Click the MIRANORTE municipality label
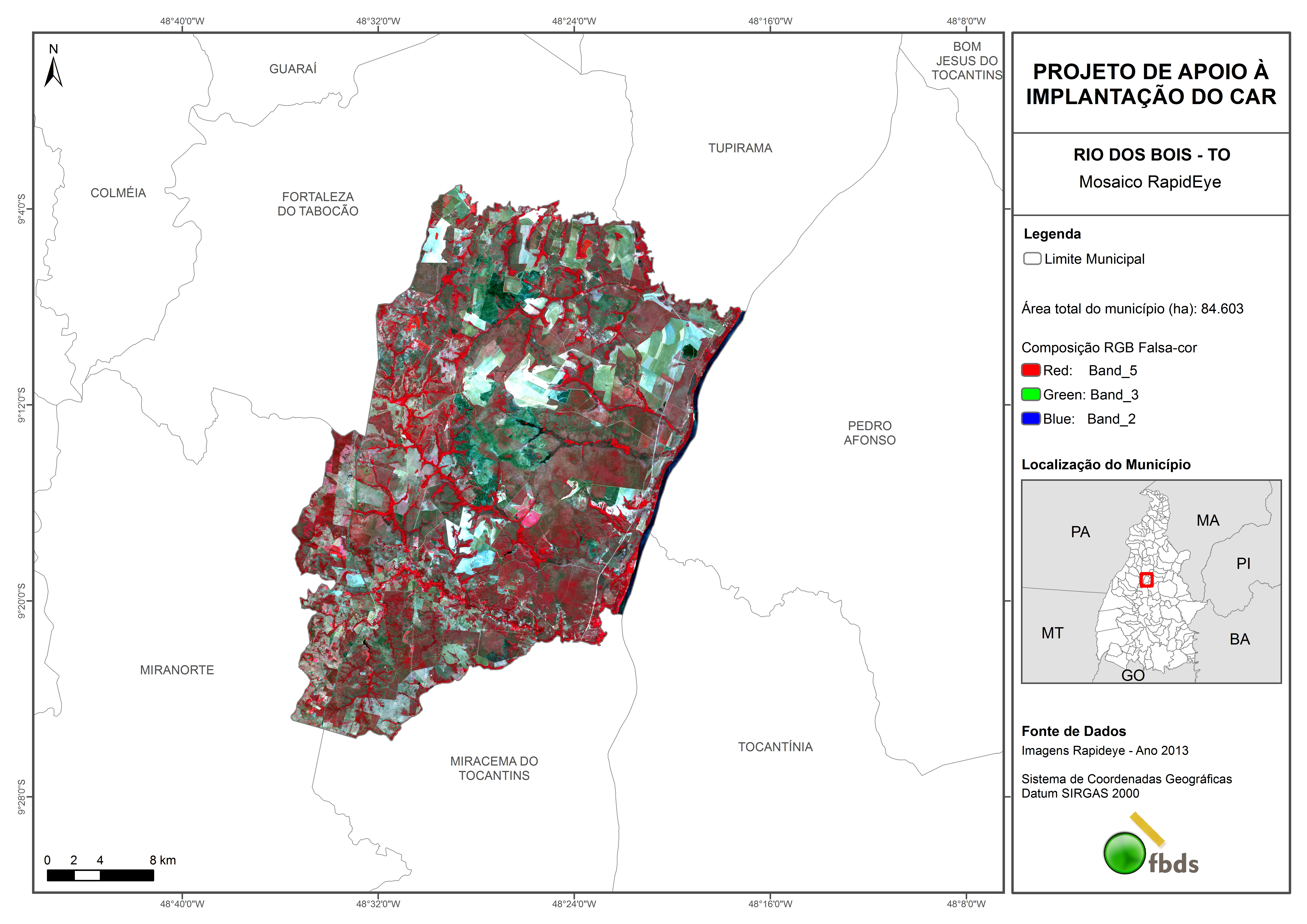Screen dimensions: 1307x924 pyautogui.click(x=177, y=670)
